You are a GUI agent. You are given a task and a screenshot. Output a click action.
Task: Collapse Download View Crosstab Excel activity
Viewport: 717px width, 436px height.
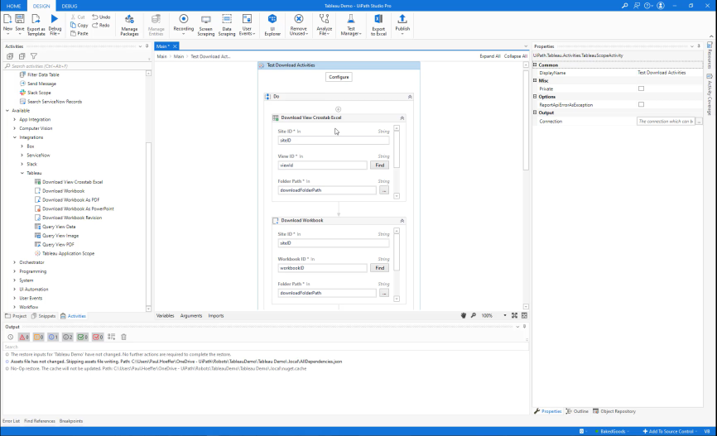tap(402, 118)
